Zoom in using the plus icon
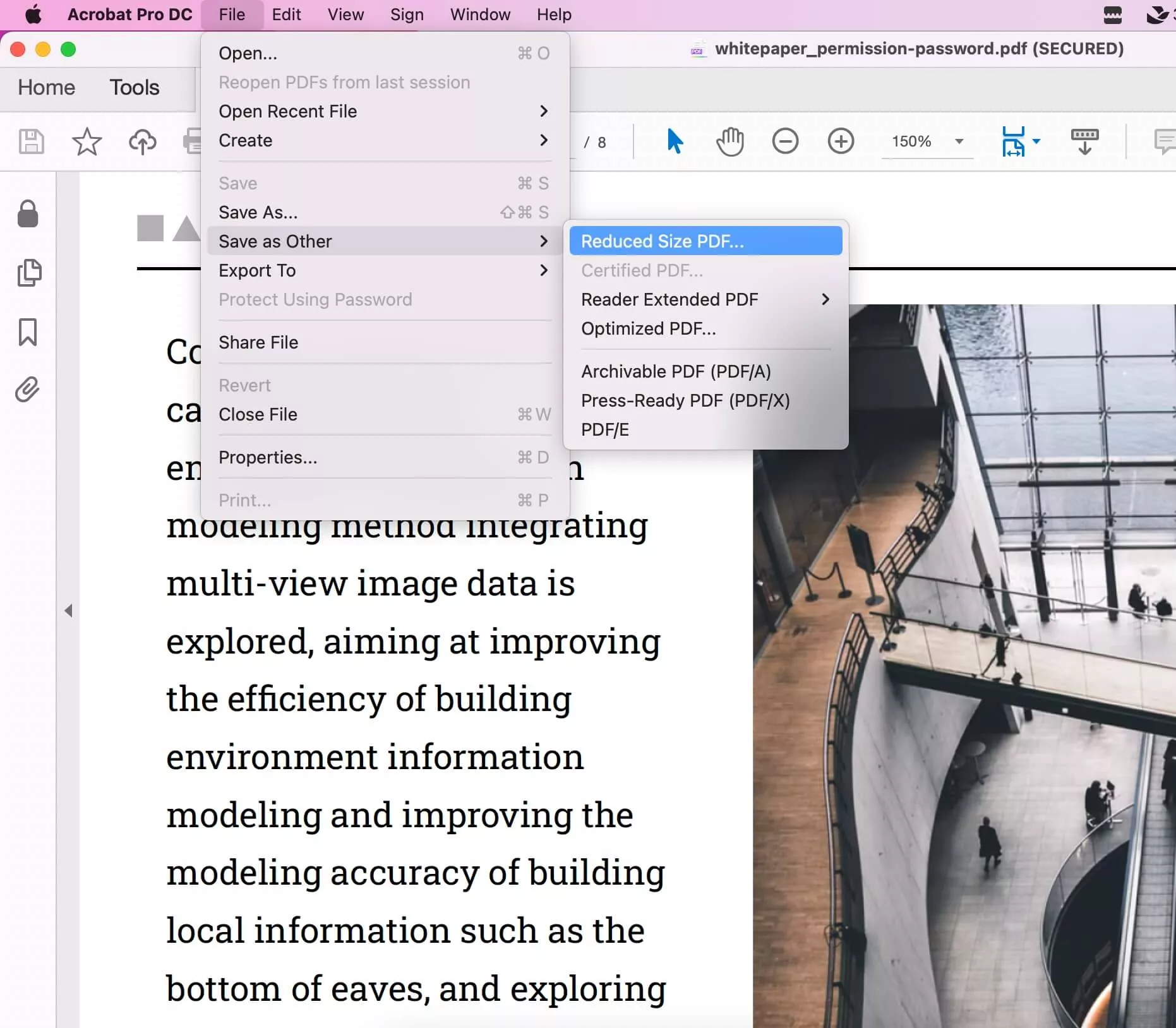This screenshot has height=1028, width=1176. pos(841,141)
